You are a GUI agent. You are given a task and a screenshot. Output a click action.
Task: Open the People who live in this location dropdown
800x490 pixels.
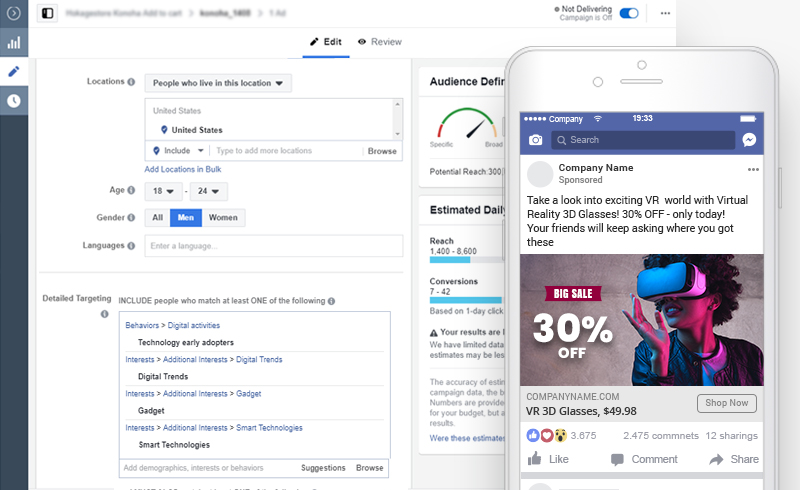pyautogui.click(x=218, y=83)
